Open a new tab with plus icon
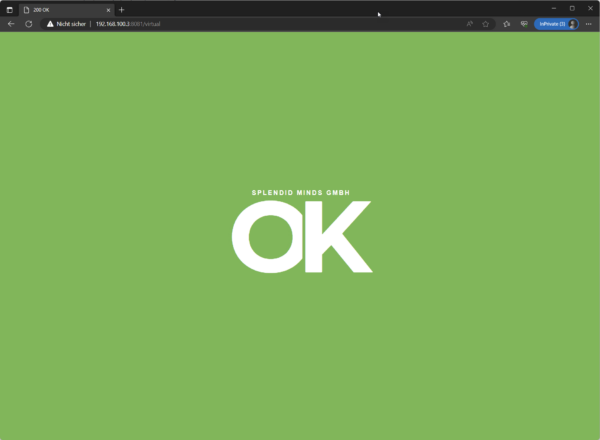 [122, 10]
